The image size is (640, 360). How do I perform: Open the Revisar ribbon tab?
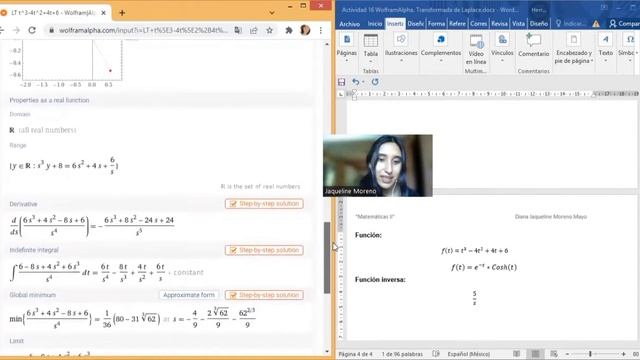pos(499,24)
